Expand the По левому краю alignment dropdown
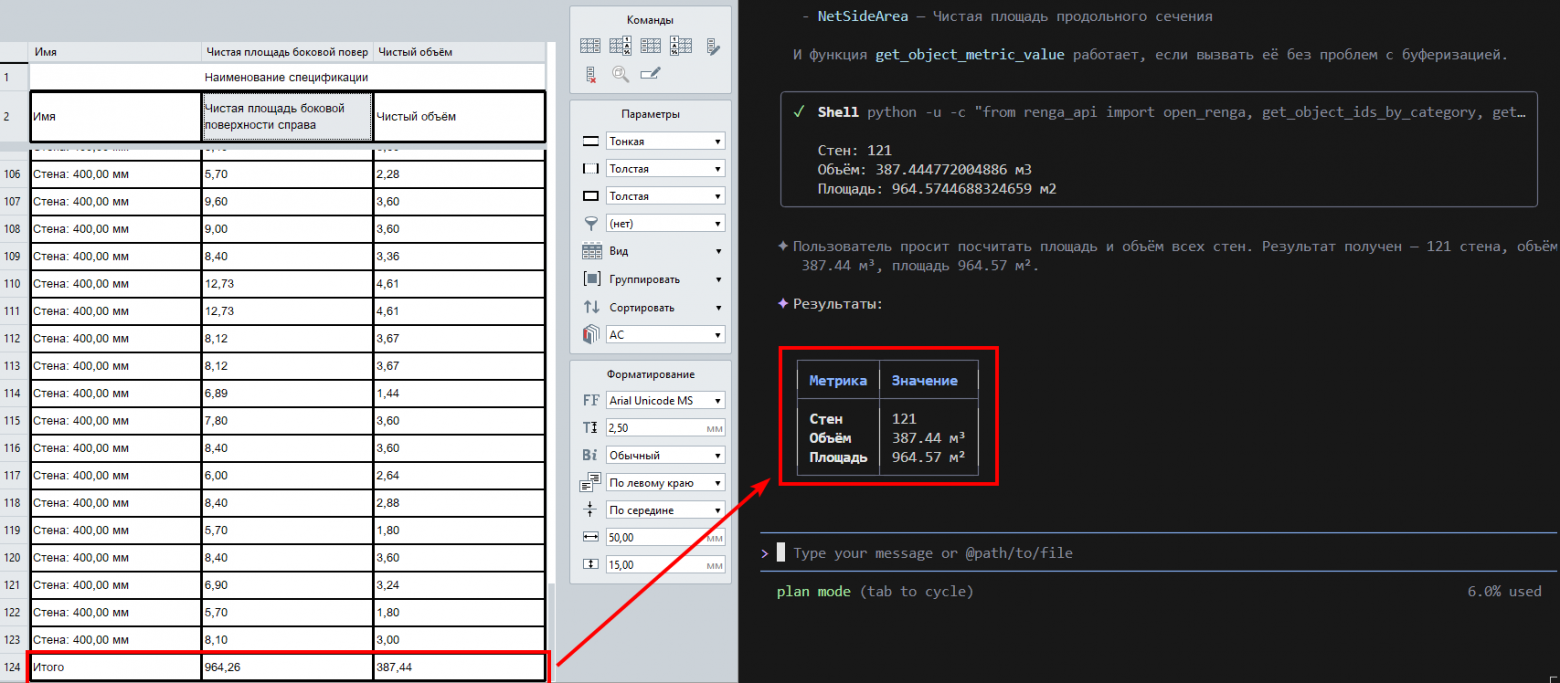The image size is (1560, 683). click(665, 483)
